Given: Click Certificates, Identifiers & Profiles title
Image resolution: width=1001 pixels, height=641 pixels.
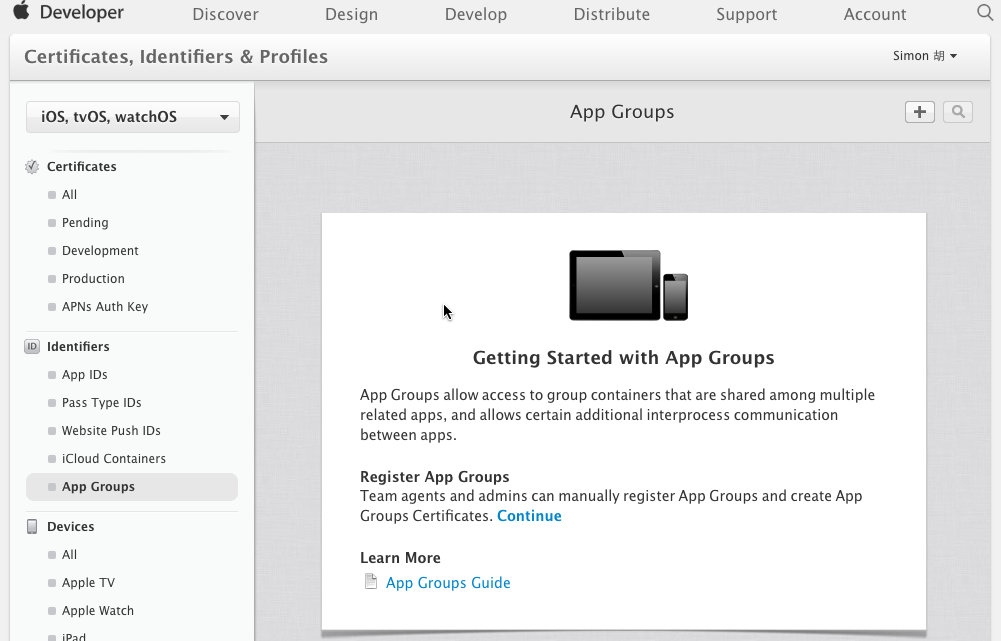Looking at the screenshot, I should click(176, 57).
